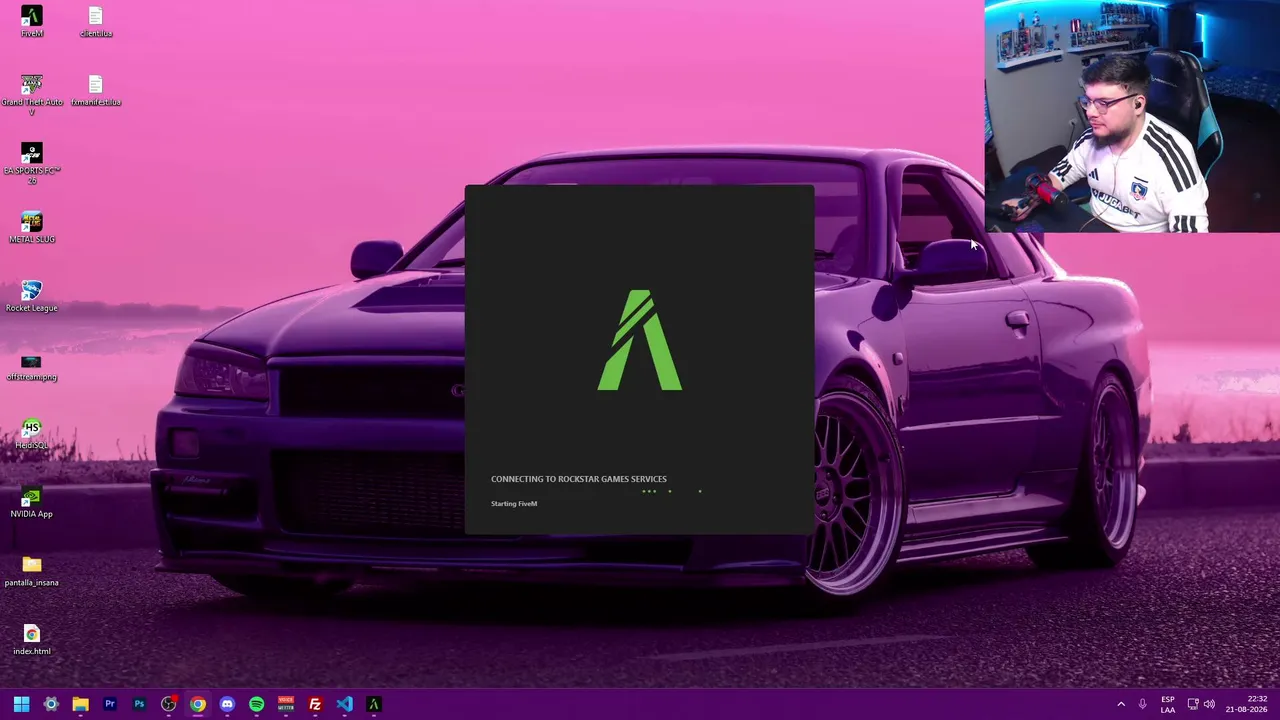Click the "Starting FiveM" status text
Screen dimensions: 1280x720
coord(514,503)
